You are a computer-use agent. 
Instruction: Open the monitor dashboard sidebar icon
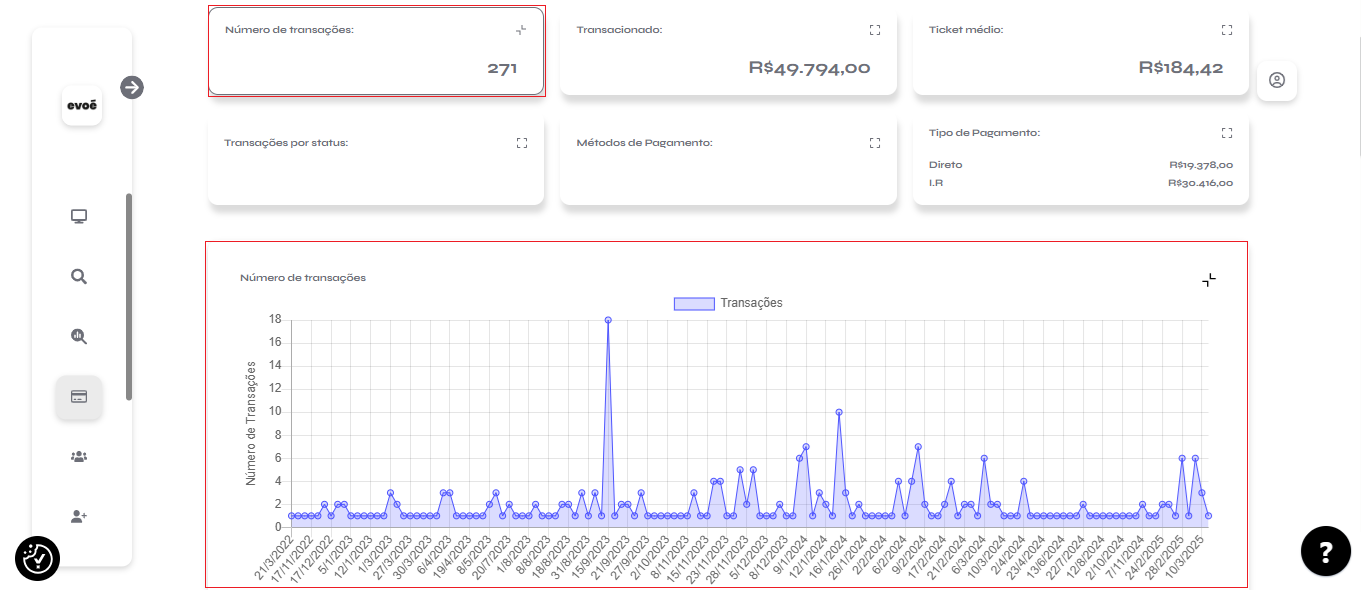point(79,216)
